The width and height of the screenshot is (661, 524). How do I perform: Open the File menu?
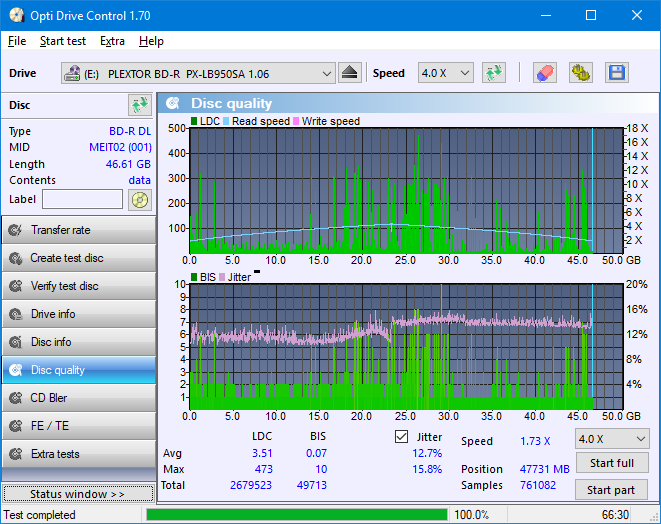(17, 41)
